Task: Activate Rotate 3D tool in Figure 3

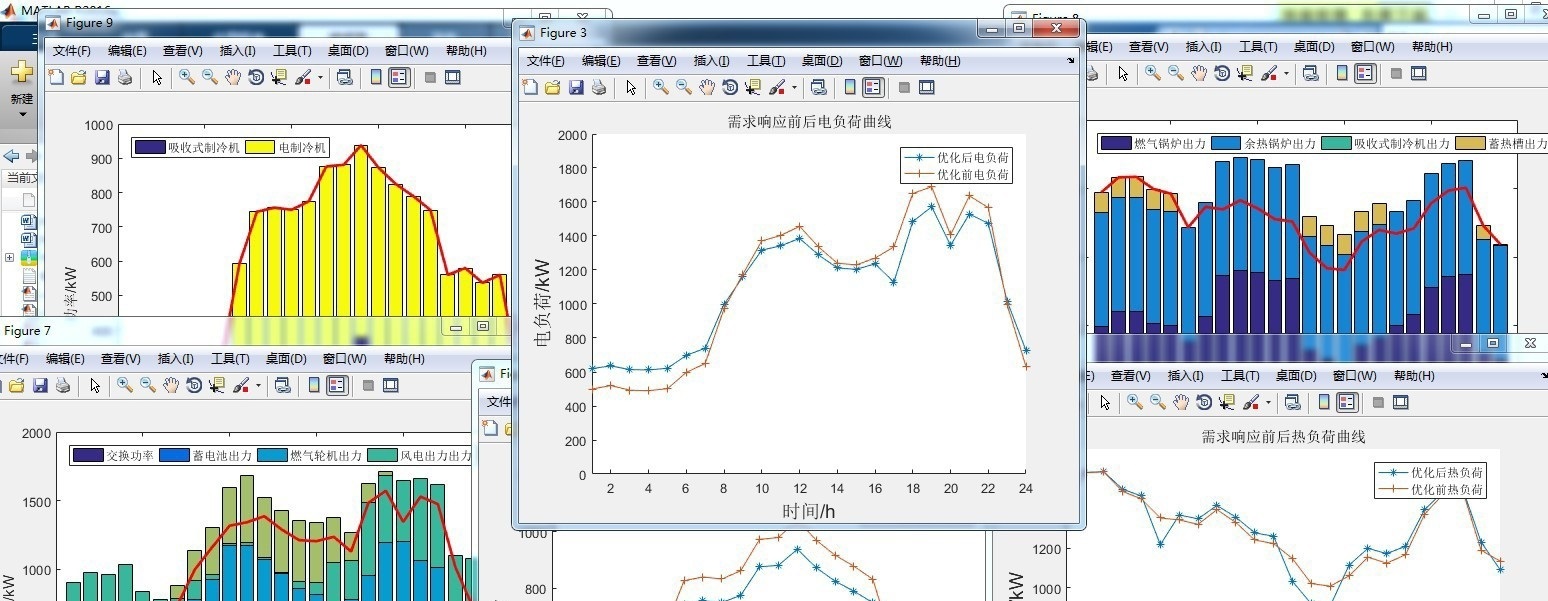Action: (730, 88)
